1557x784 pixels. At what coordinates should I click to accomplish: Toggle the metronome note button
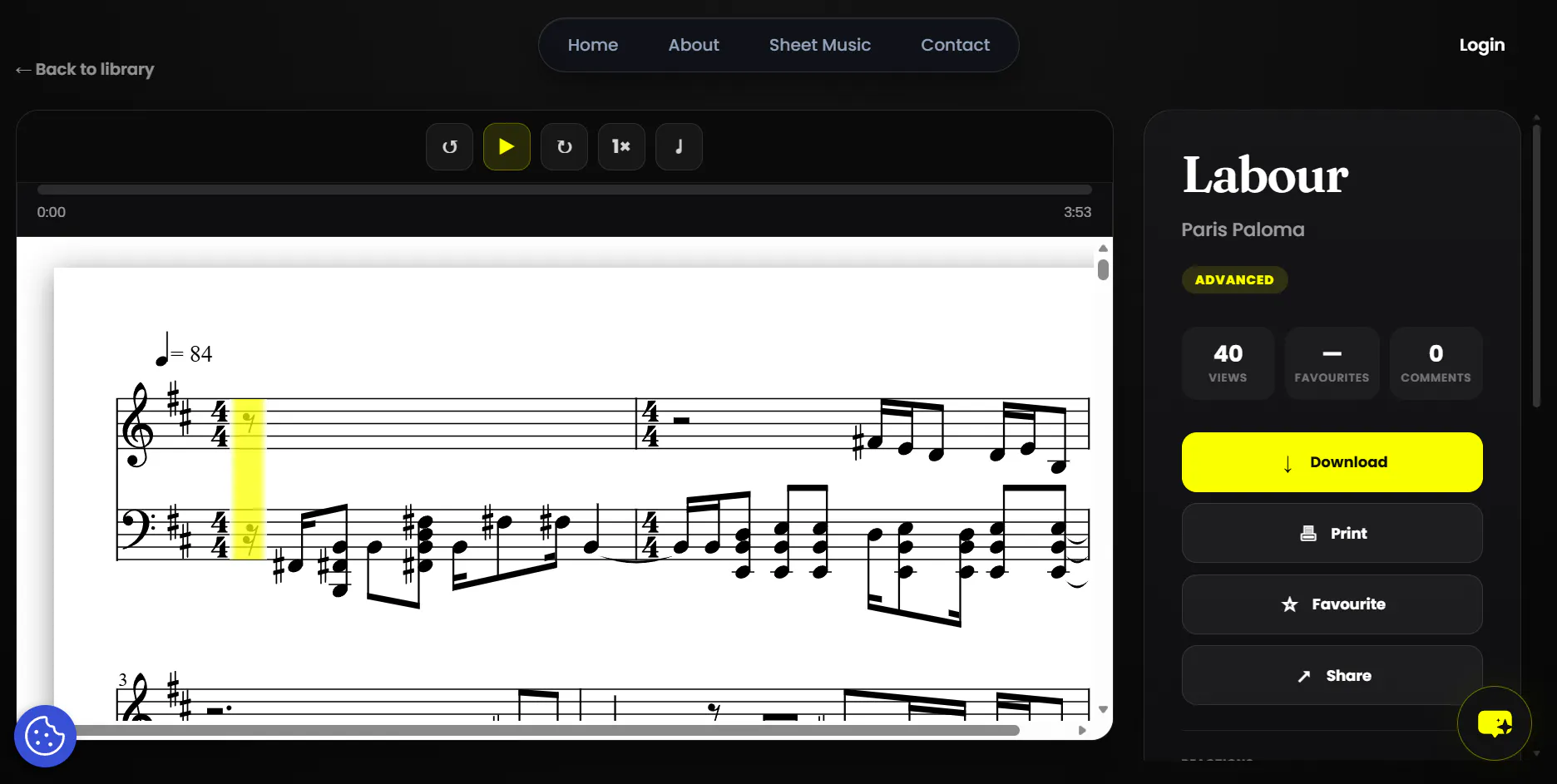pyautogui.click(x=679, y=147)
